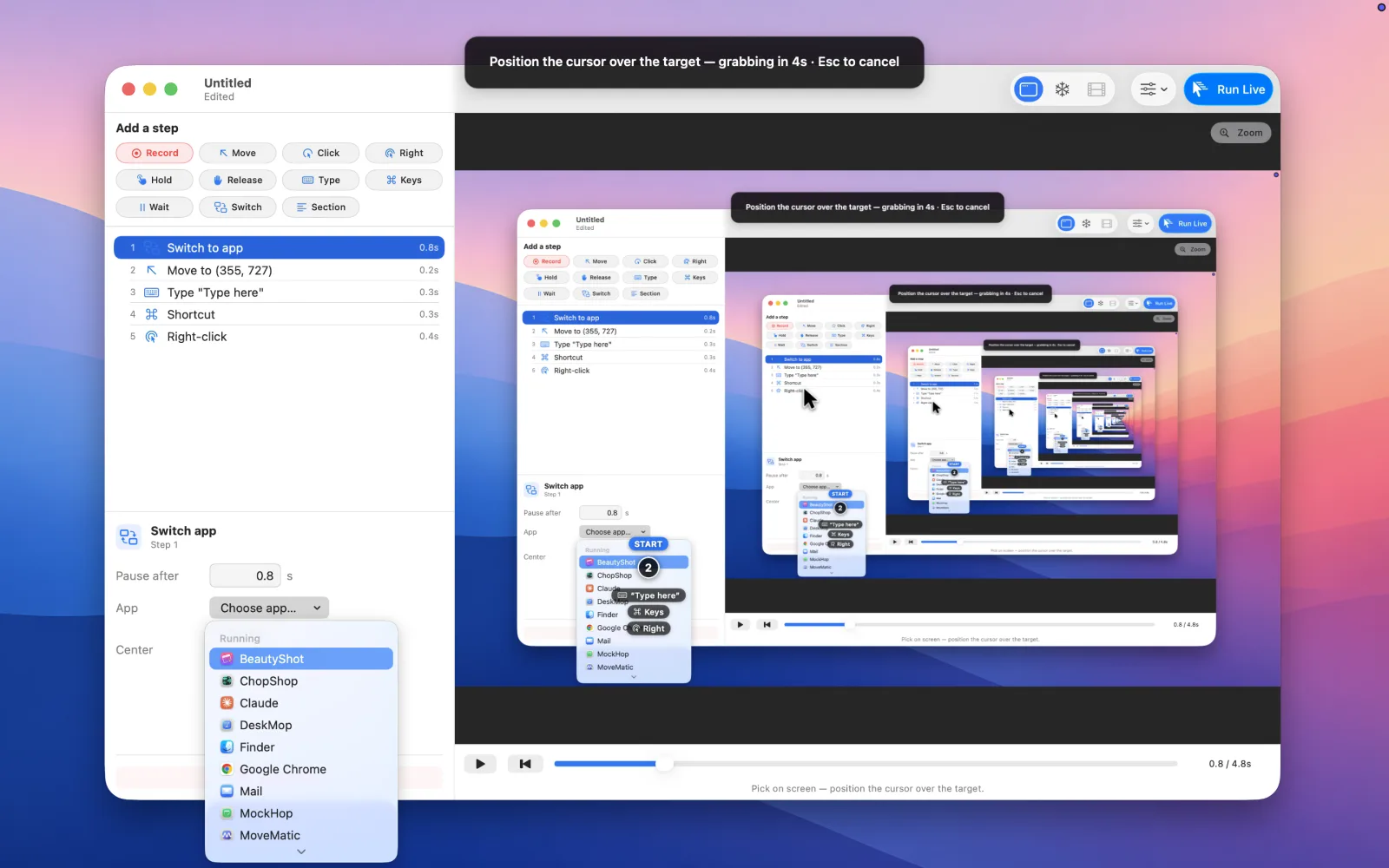The width and height of the screenshot is (1389, 868).
Task: Add a Right click step
Action: tap(404, 153)
